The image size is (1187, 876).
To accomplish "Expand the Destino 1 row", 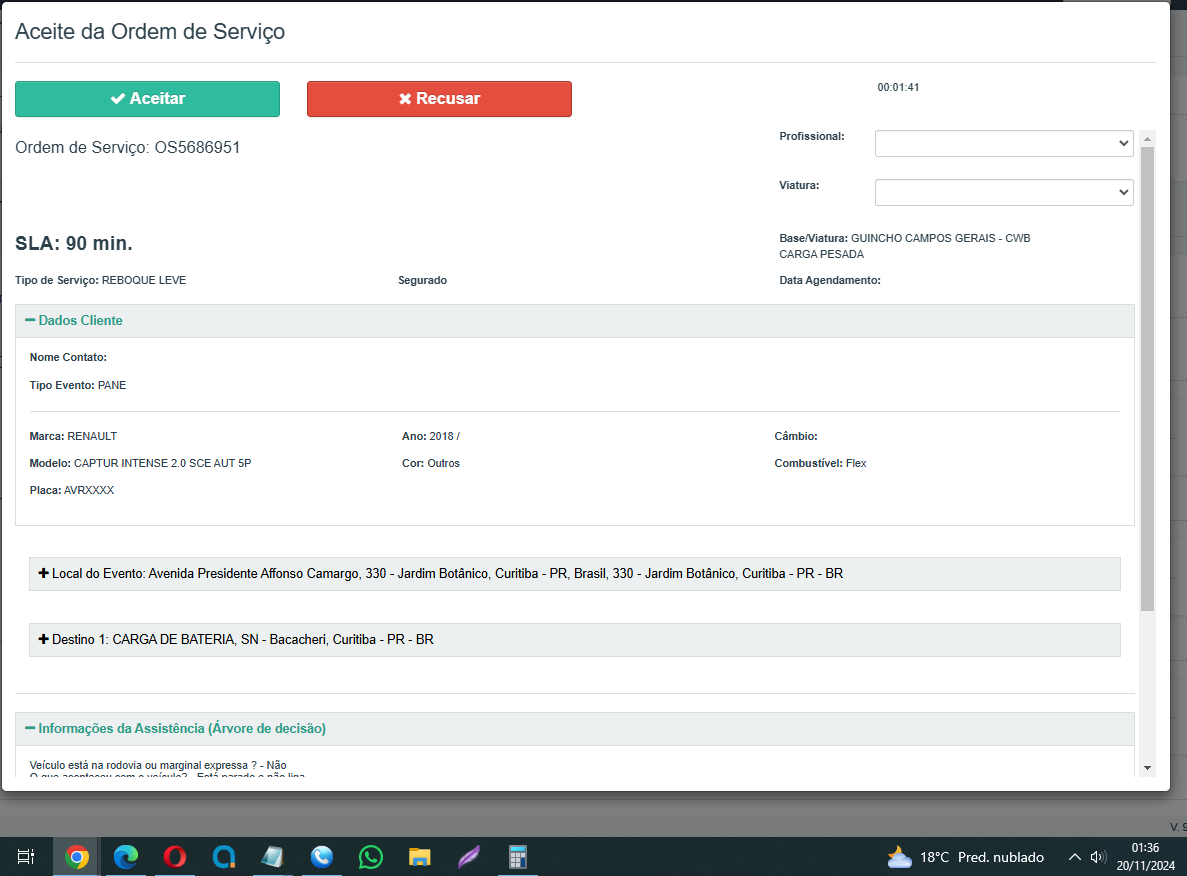I will 575,640.
